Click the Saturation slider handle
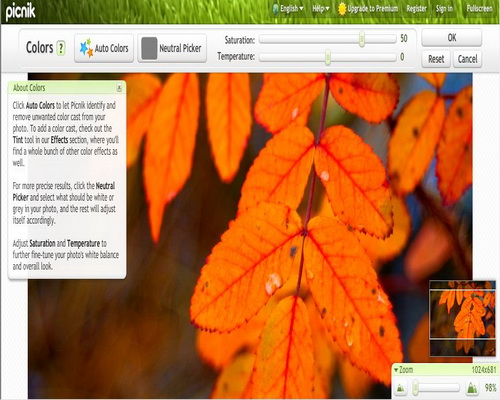The height and width of the screenshot is (400, 500). tap(362, 39)
